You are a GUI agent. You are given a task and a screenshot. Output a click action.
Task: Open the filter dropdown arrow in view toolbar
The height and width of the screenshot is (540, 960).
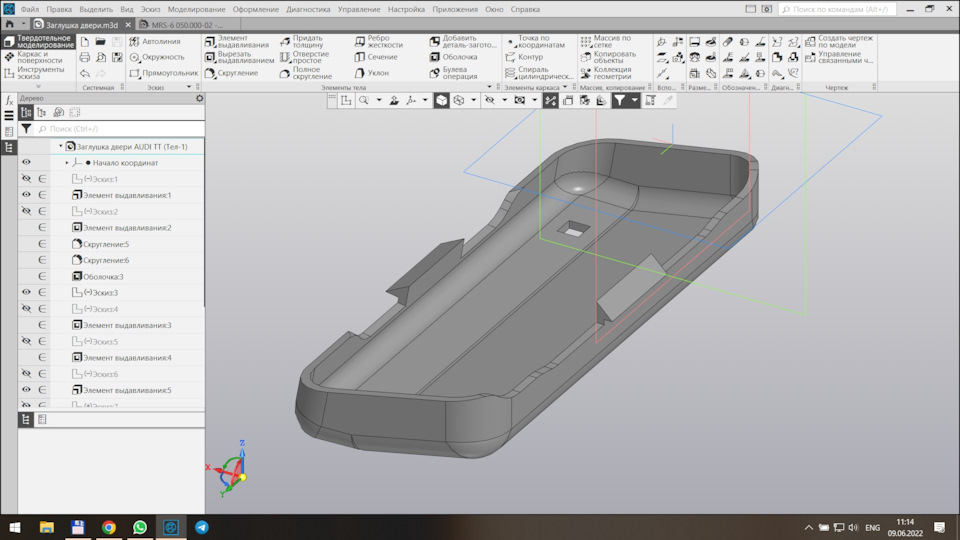click(x=635, y=101)
